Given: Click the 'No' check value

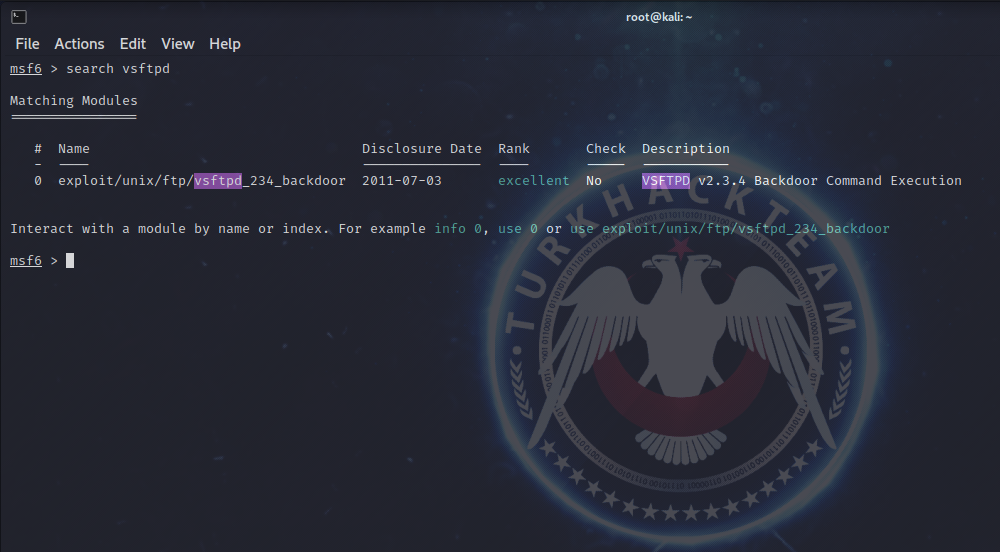Looking at the screenshot, I should [x=594, y=181].
